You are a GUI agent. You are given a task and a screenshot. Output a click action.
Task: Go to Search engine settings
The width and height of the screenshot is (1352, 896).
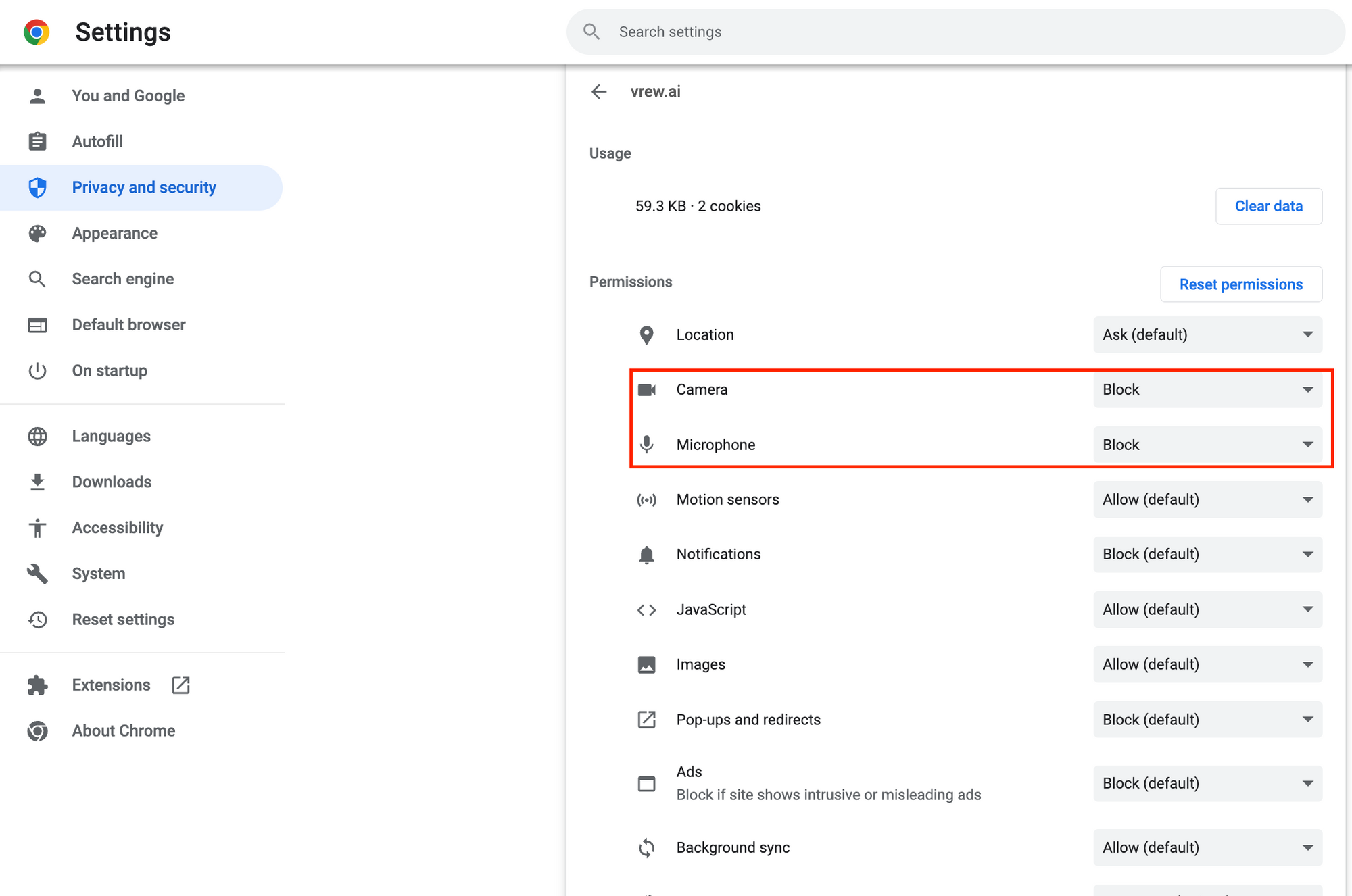[141, 279]
